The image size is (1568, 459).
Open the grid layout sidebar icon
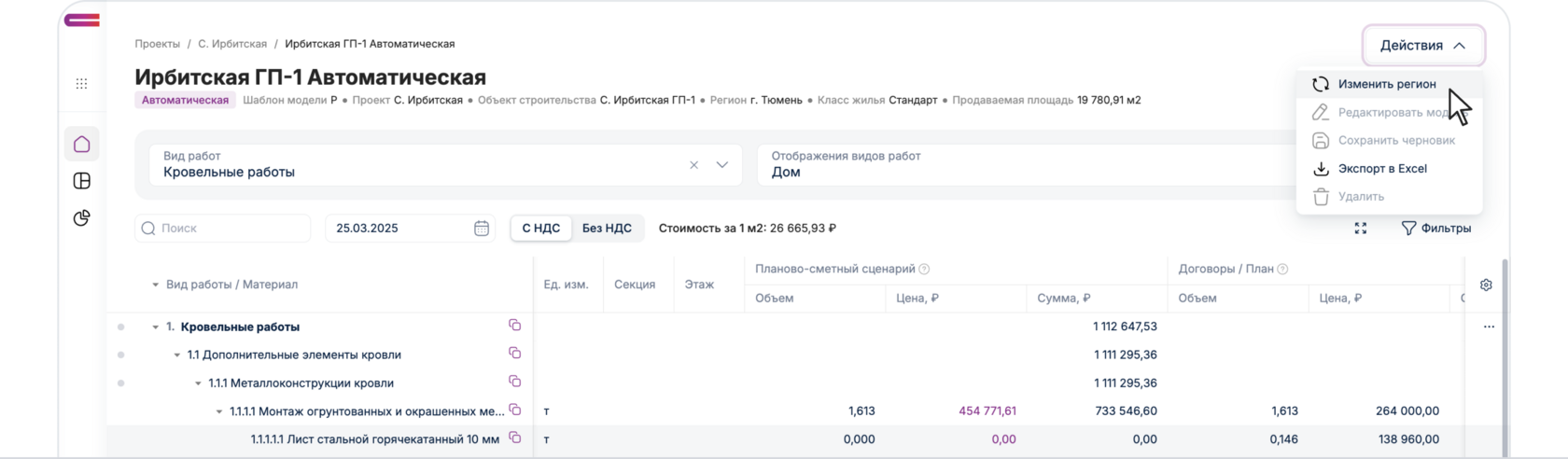coord(82,181)
